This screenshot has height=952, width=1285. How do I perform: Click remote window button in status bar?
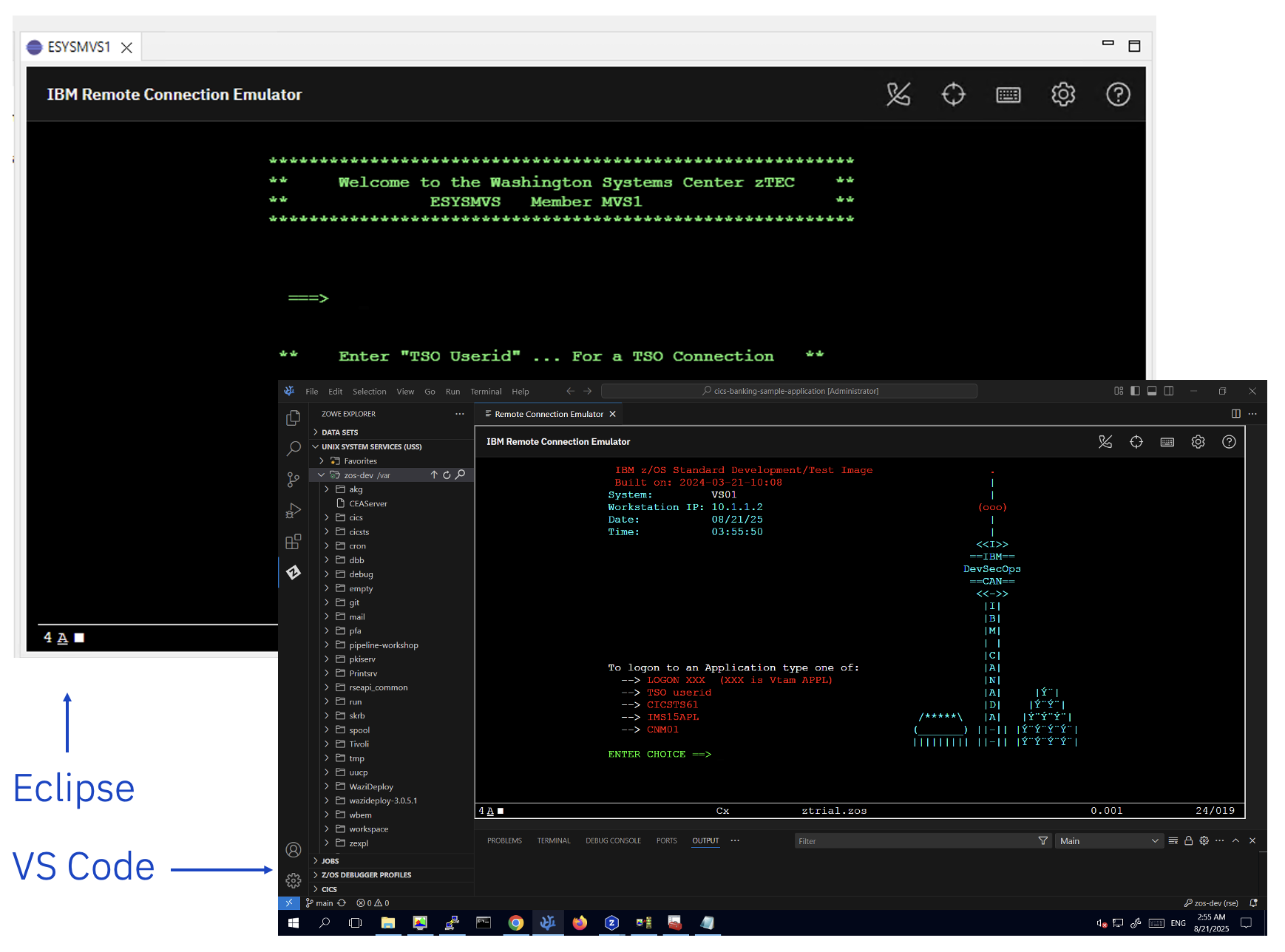289,903
